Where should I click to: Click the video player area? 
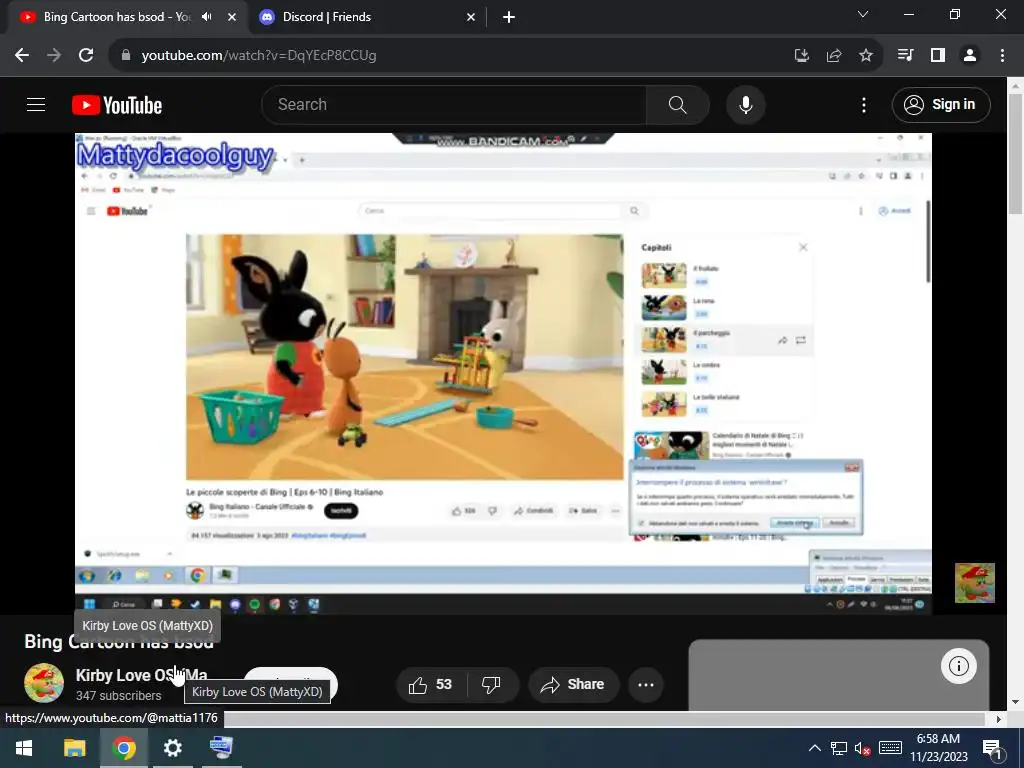(503, 374)
